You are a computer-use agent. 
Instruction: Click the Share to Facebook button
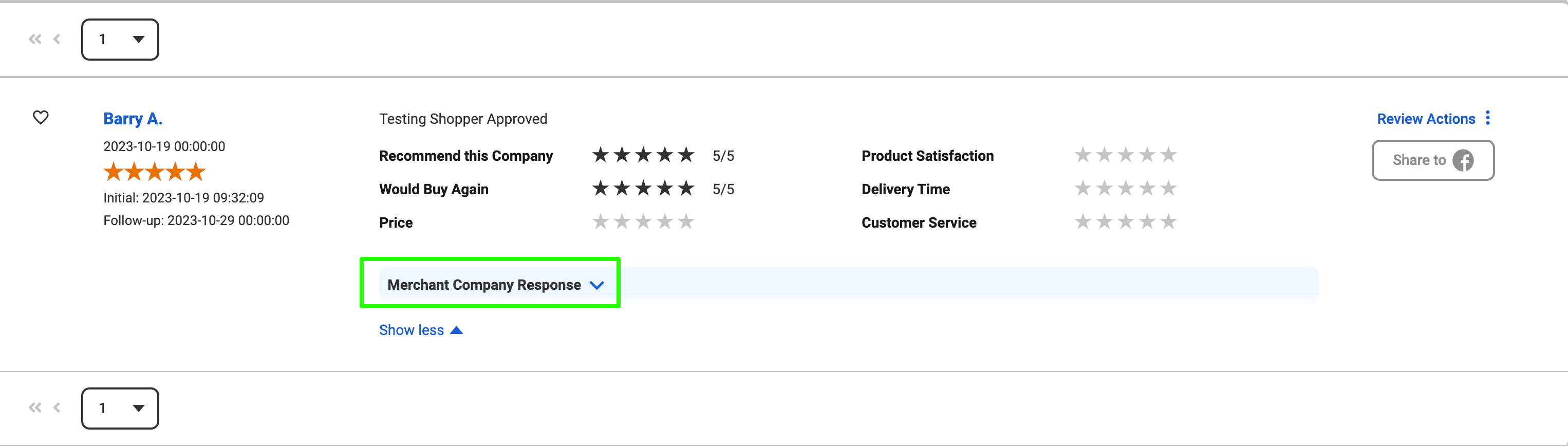(x=1433, y=161)
